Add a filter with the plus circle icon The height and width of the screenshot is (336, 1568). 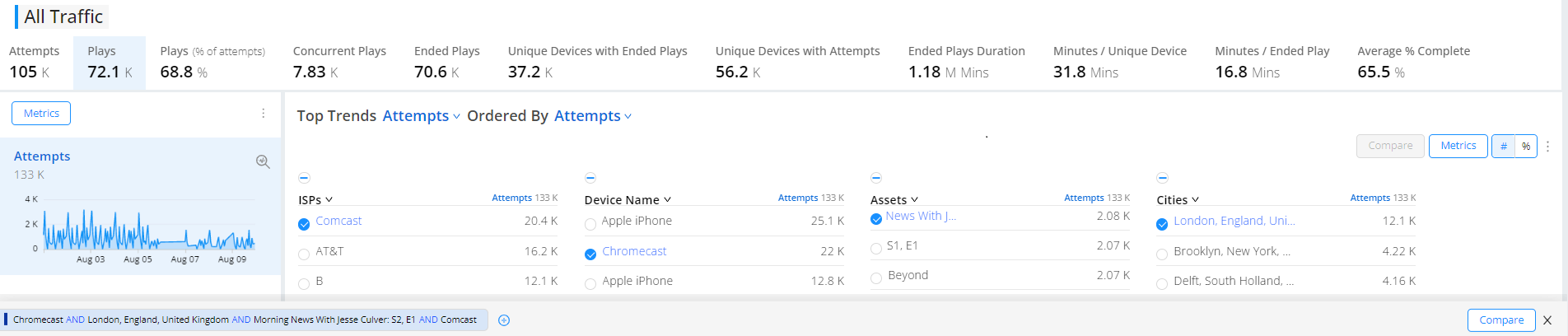pyautogui.click(x=504, y=320)
